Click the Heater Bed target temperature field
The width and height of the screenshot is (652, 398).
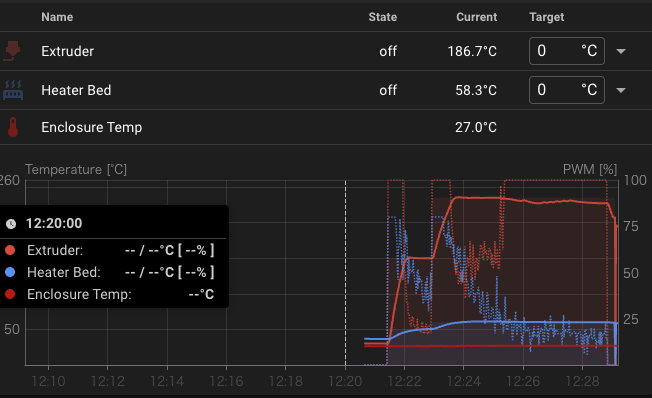coord(567,90)
